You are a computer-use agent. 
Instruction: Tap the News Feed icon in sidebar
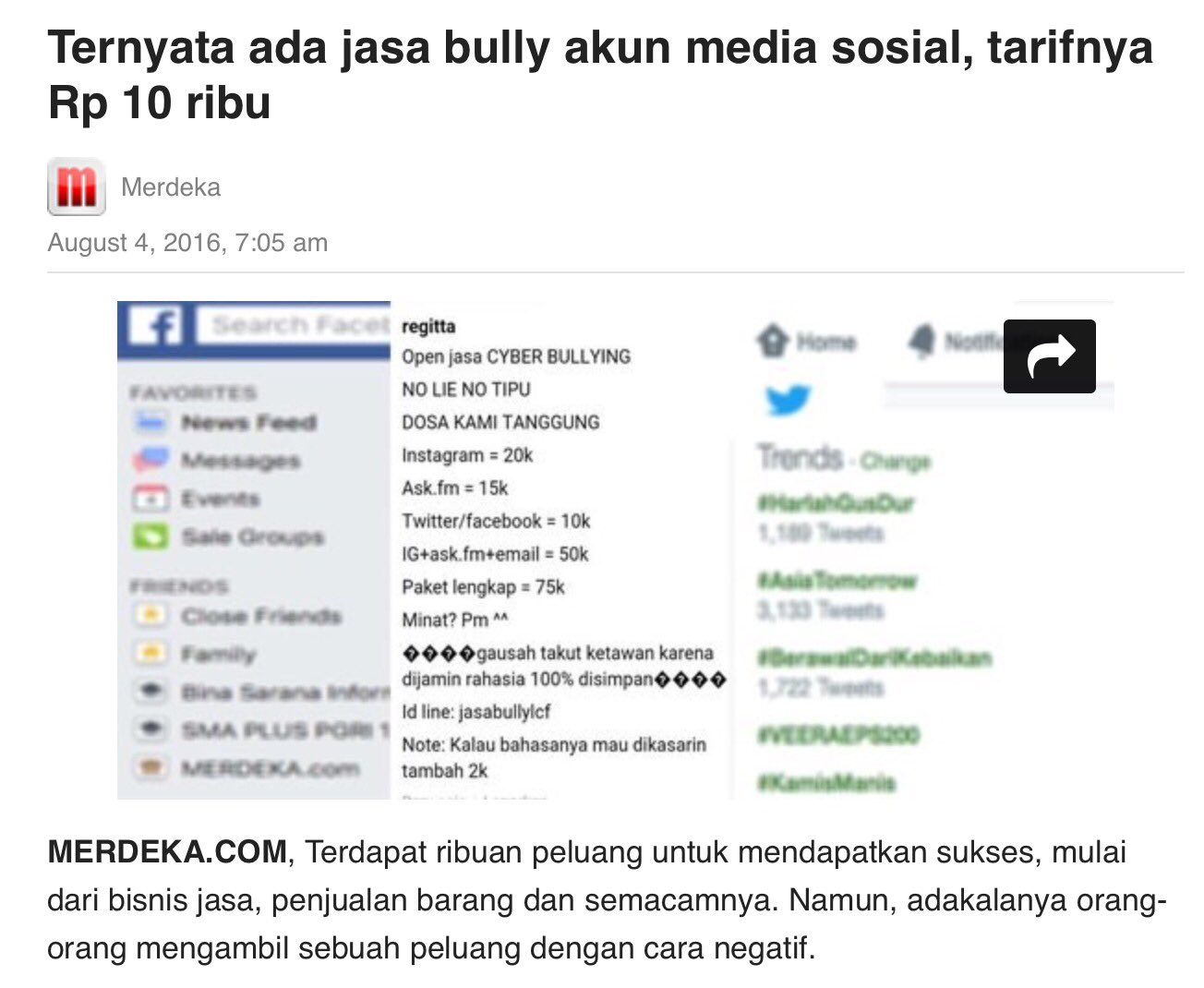150,423
